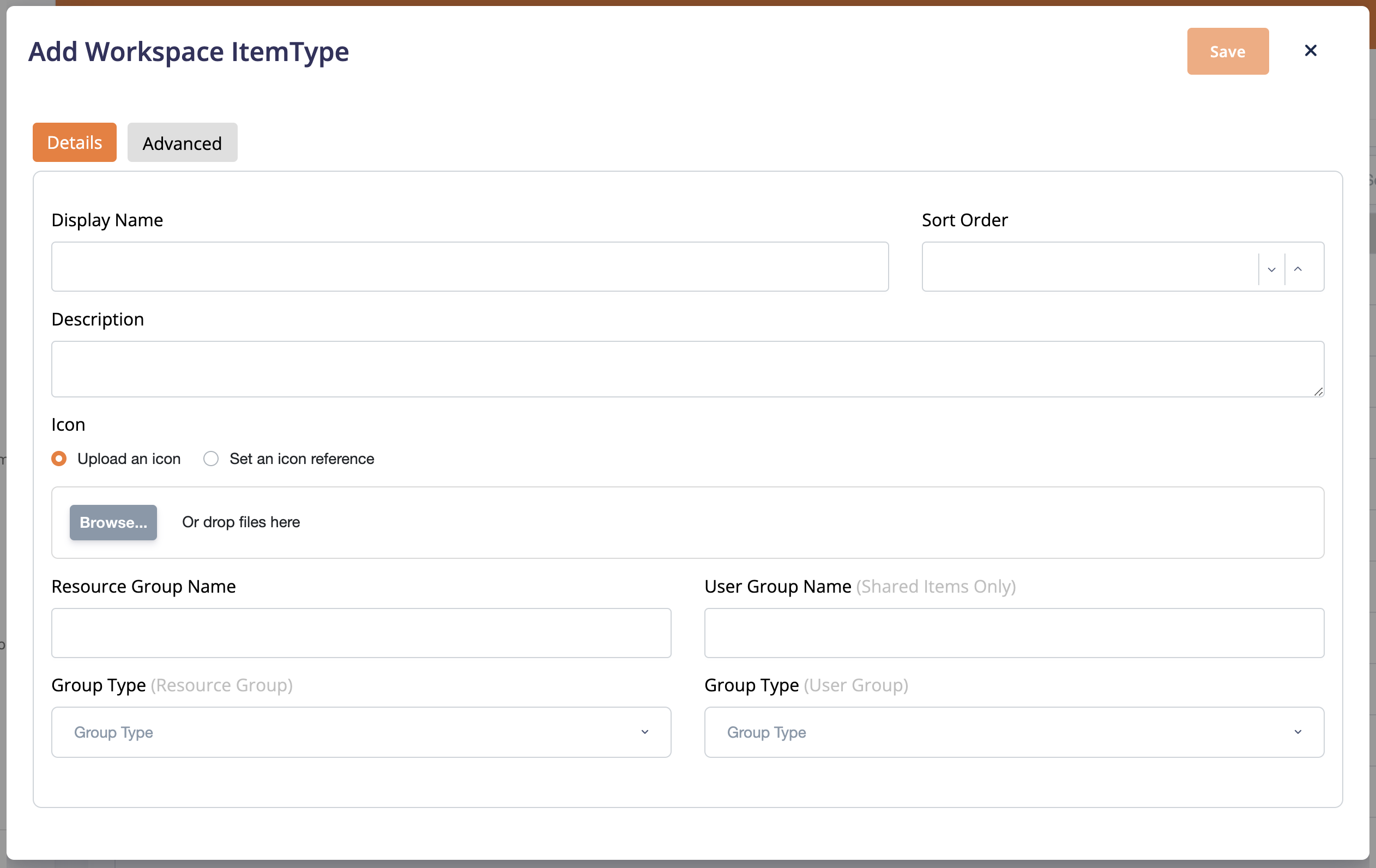1376x868 pixels.
Task: Switch to the Advanced tab
Action: click(x=182, y=143)
